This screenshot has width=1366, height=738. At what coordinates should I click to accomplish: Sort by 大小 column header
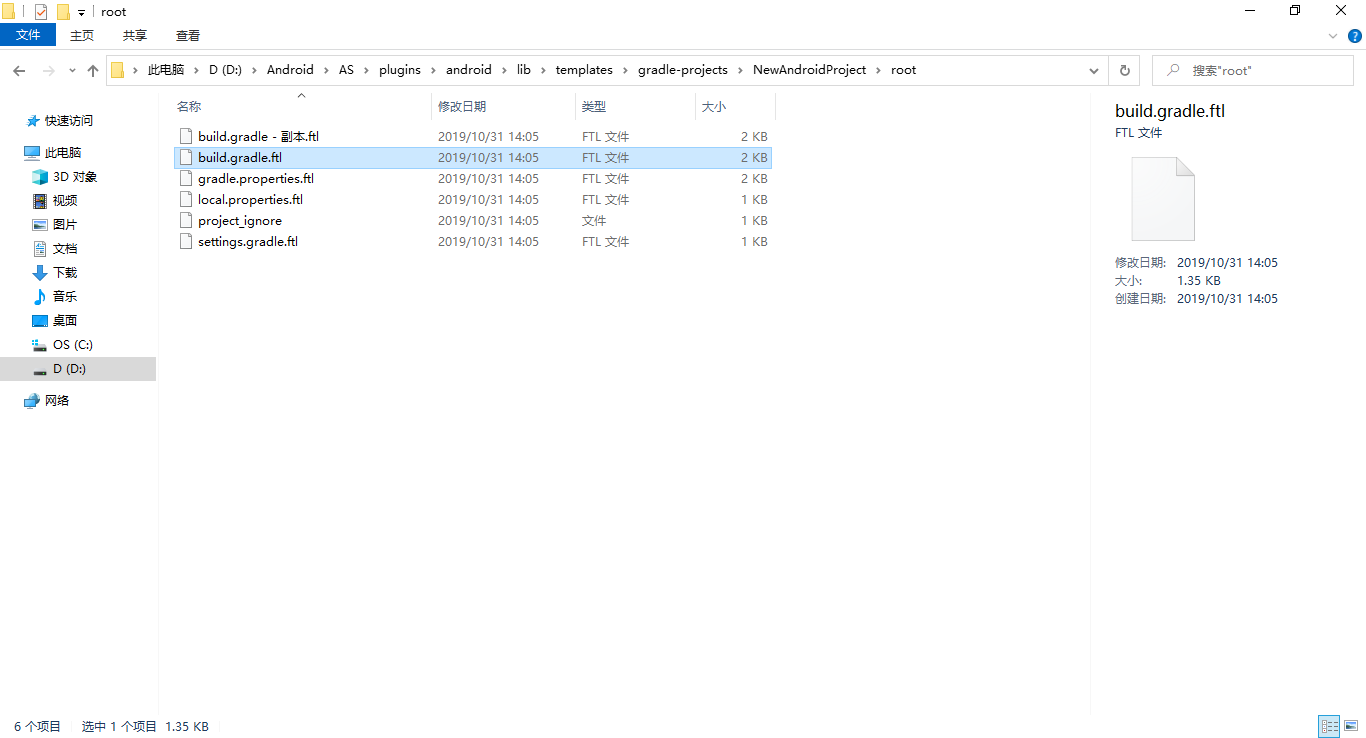(735, 106)
